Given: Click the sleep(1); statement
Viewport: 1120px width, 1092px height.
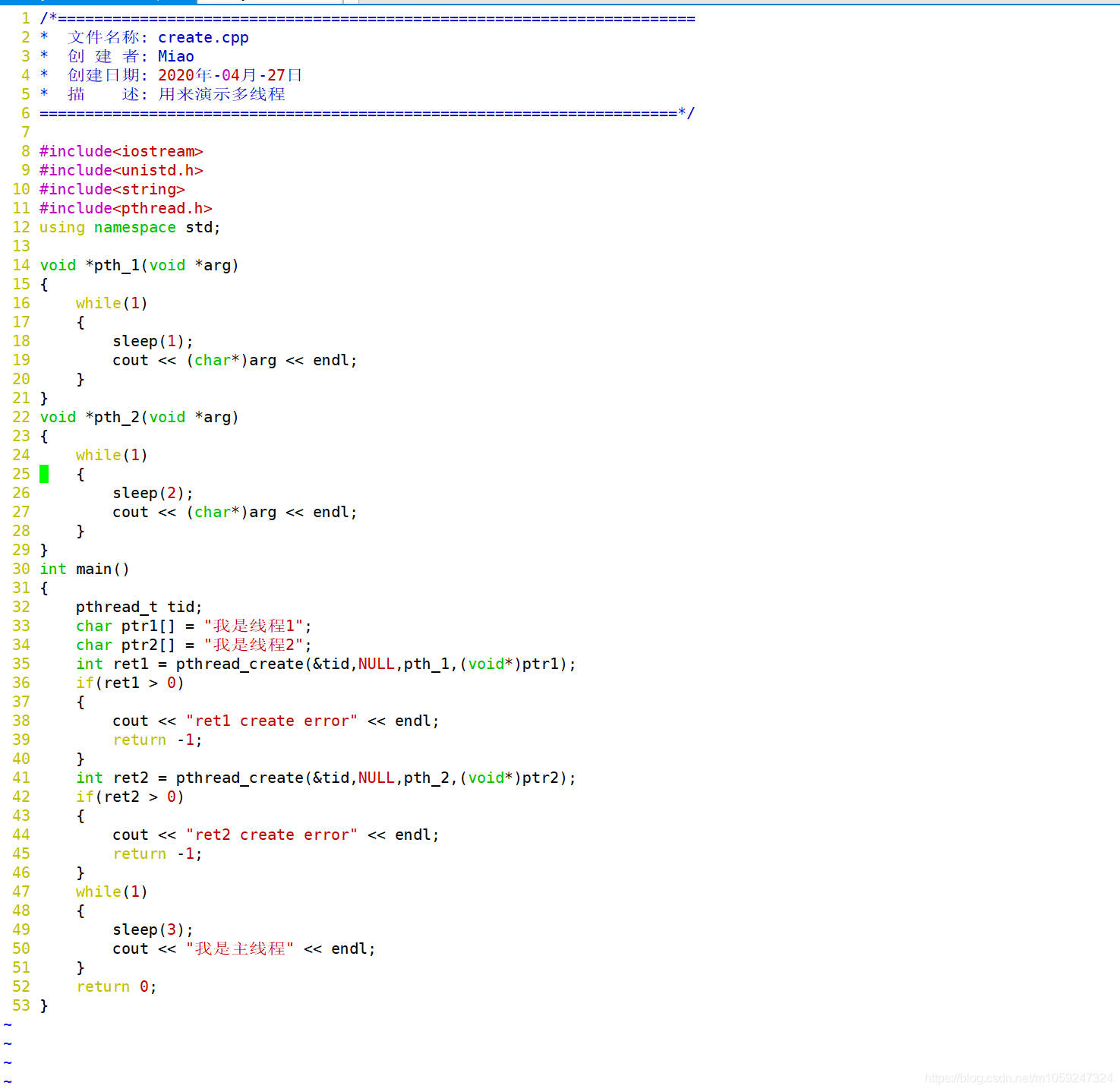Looking at the screenshot, I should (153, 341).
